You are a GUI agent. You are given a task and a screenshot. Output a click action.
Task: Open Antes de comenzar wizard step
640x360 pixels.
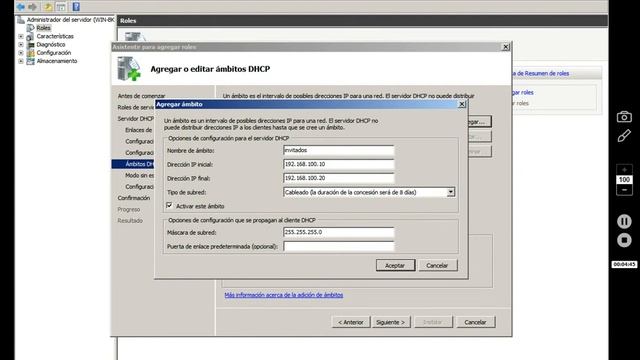[141, 96]
